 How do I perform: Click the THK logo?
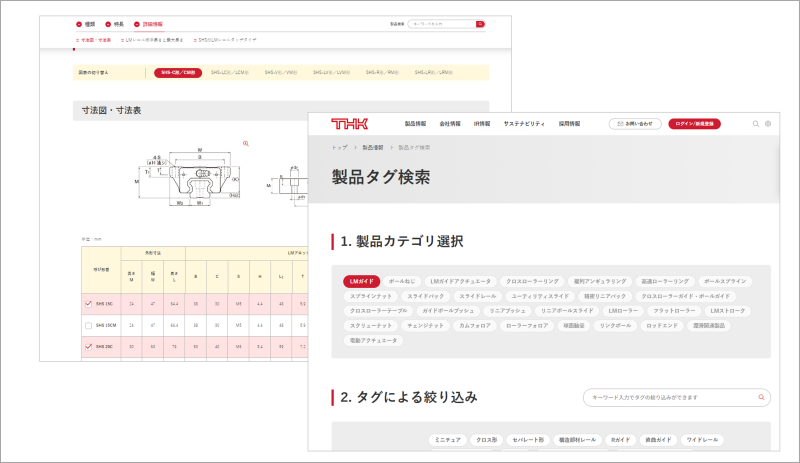[x=349, y=123]
